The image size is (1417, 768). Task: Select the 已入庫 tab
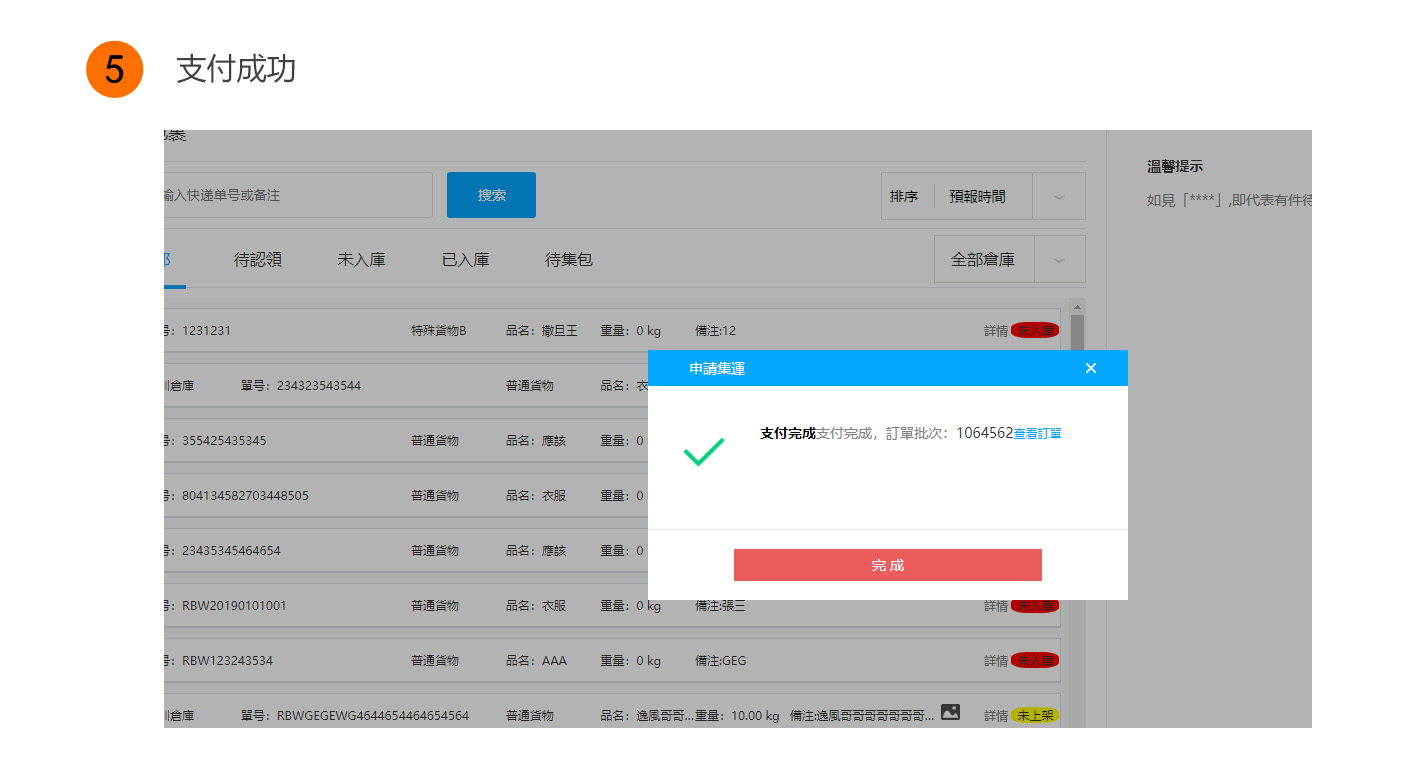click(465, 260)
